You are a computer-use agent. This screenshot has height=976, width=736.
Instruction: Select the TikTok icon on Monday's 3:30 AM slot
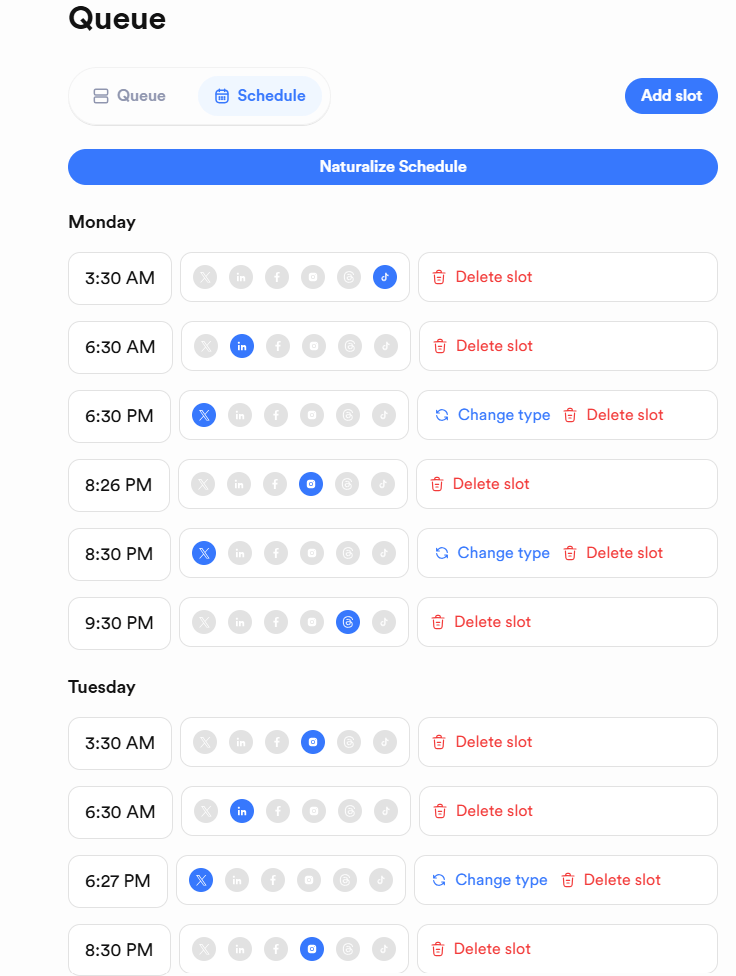384,277
